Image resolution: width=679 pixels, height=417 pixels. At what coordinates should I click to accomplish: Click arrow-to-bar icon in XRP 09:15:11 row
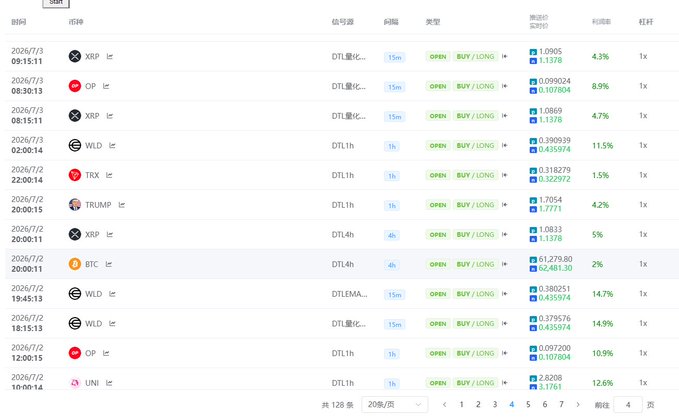pyautogui.click(x=504, y=56)
